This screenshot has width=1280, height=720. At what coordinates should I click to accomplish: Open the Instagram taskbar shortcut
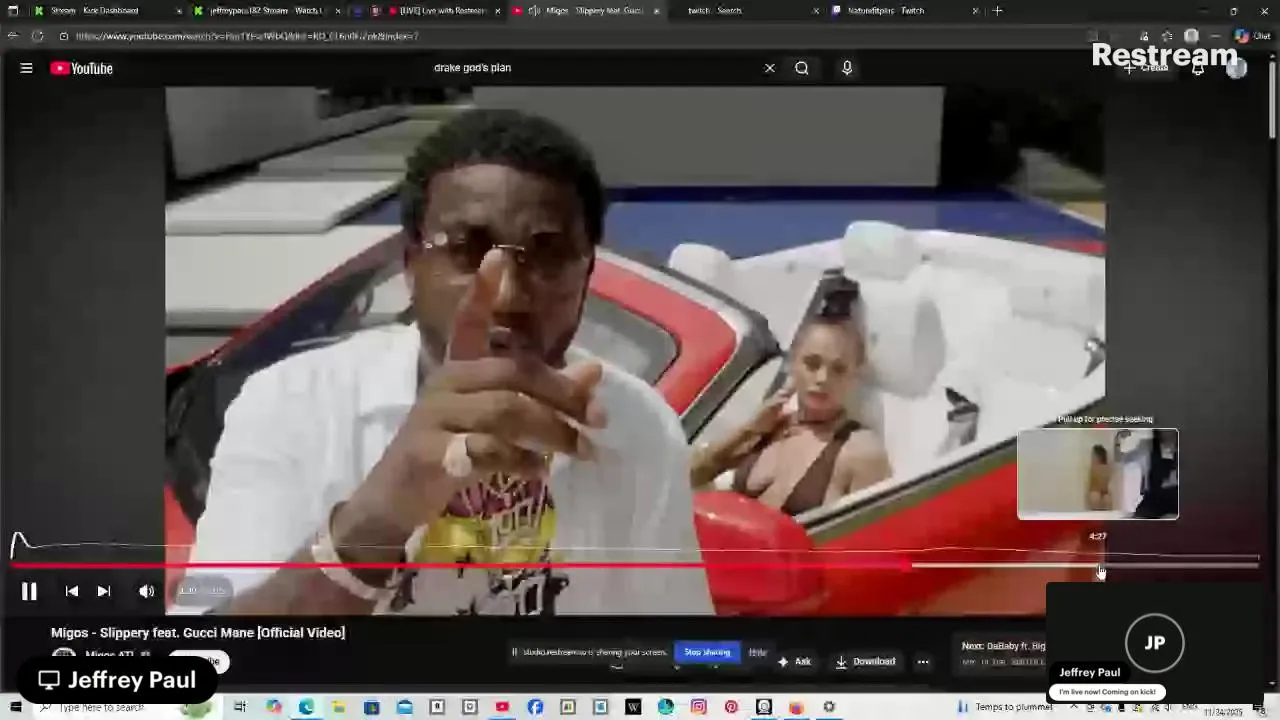pyautogui.click(x=699, y=707)
